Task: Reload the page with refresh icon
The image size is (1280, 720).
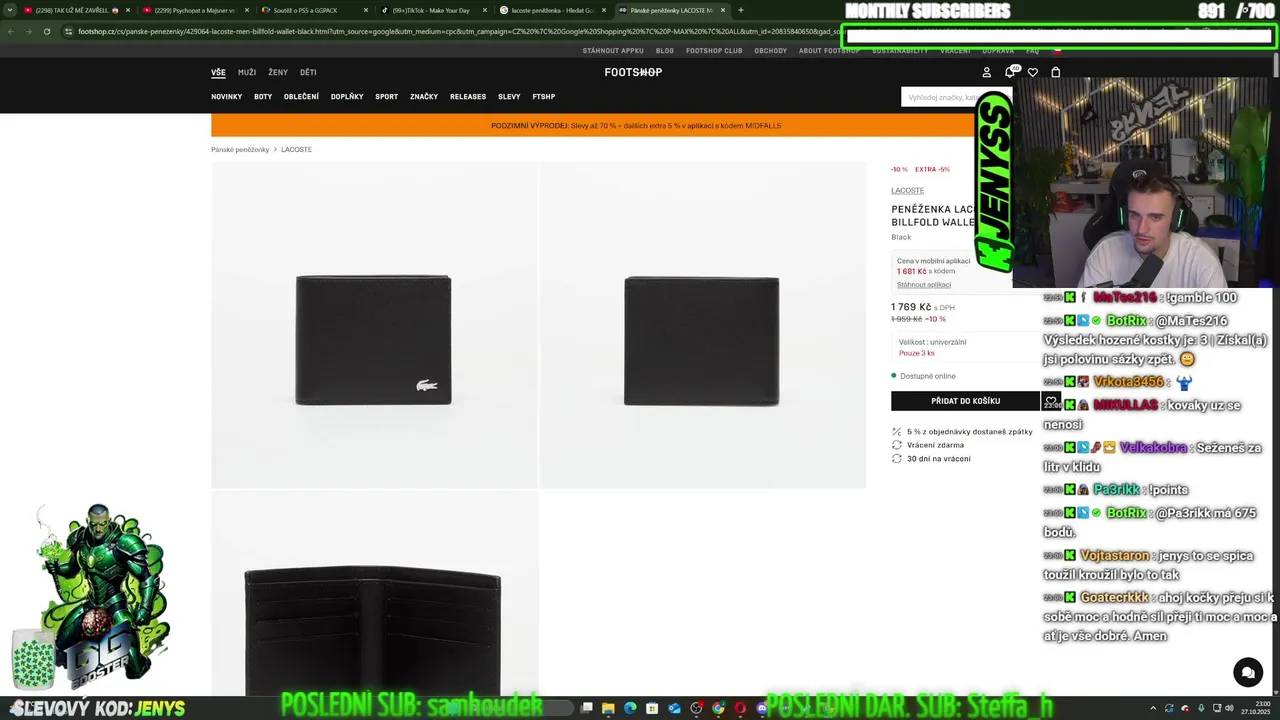Action: [x=46, y=31]
